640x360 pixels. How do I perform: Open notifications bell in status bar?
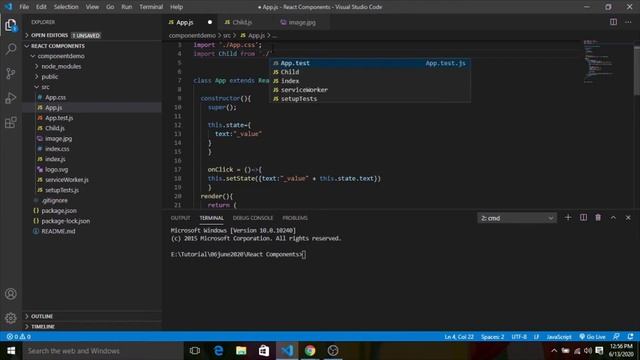631,337
